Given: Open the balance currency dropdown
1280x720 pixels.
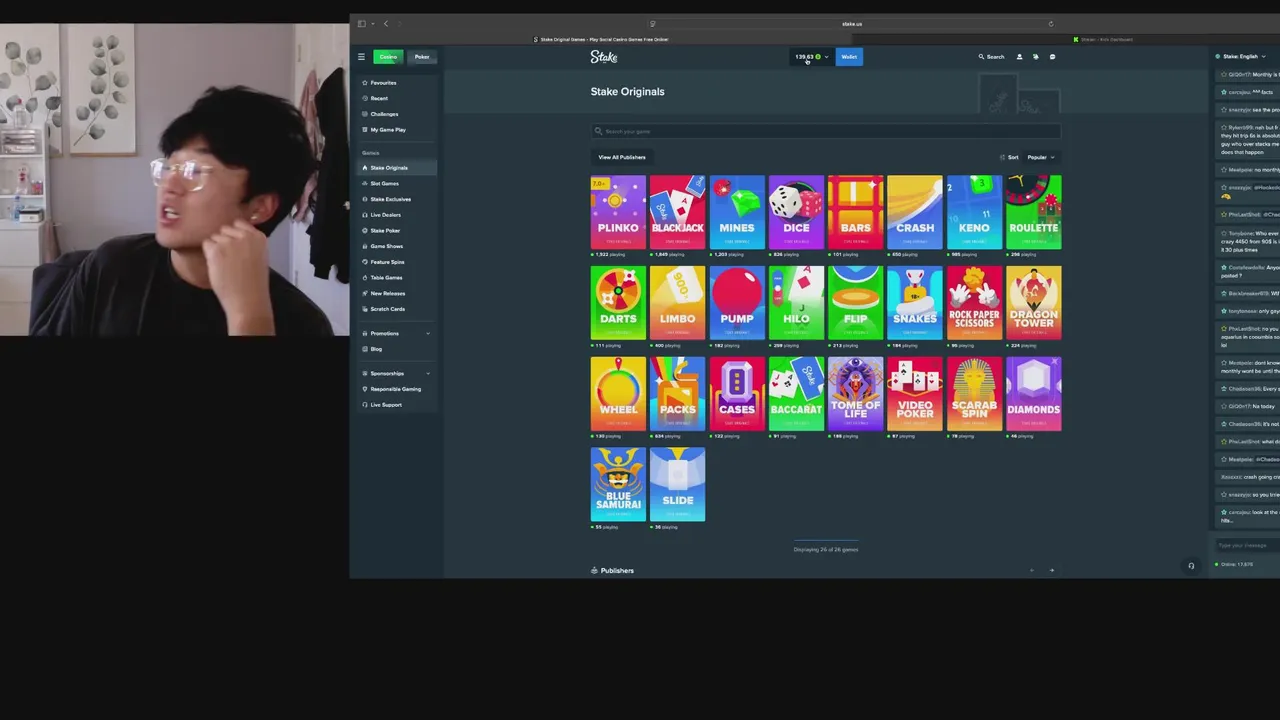Looking at the screenshot, I should pos(812,57).
